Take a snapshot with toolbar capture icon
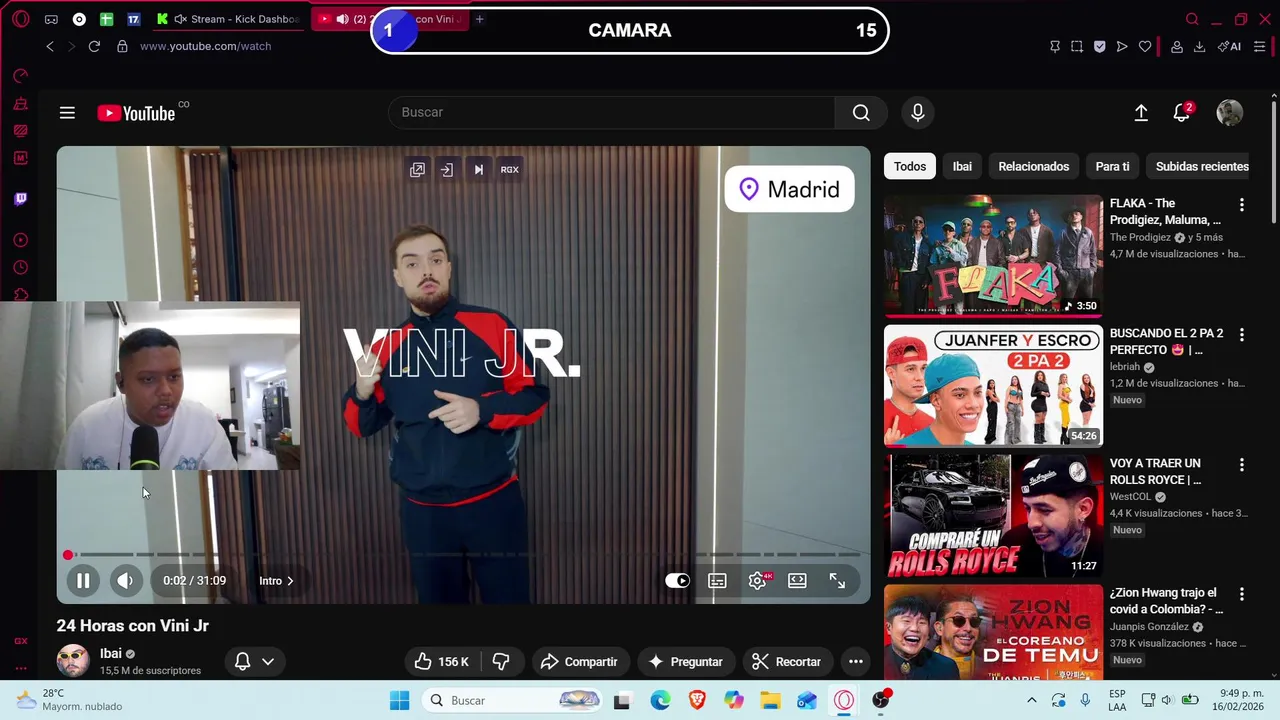The width and height of the screenshot is (1280, 720). (1077, 46)
